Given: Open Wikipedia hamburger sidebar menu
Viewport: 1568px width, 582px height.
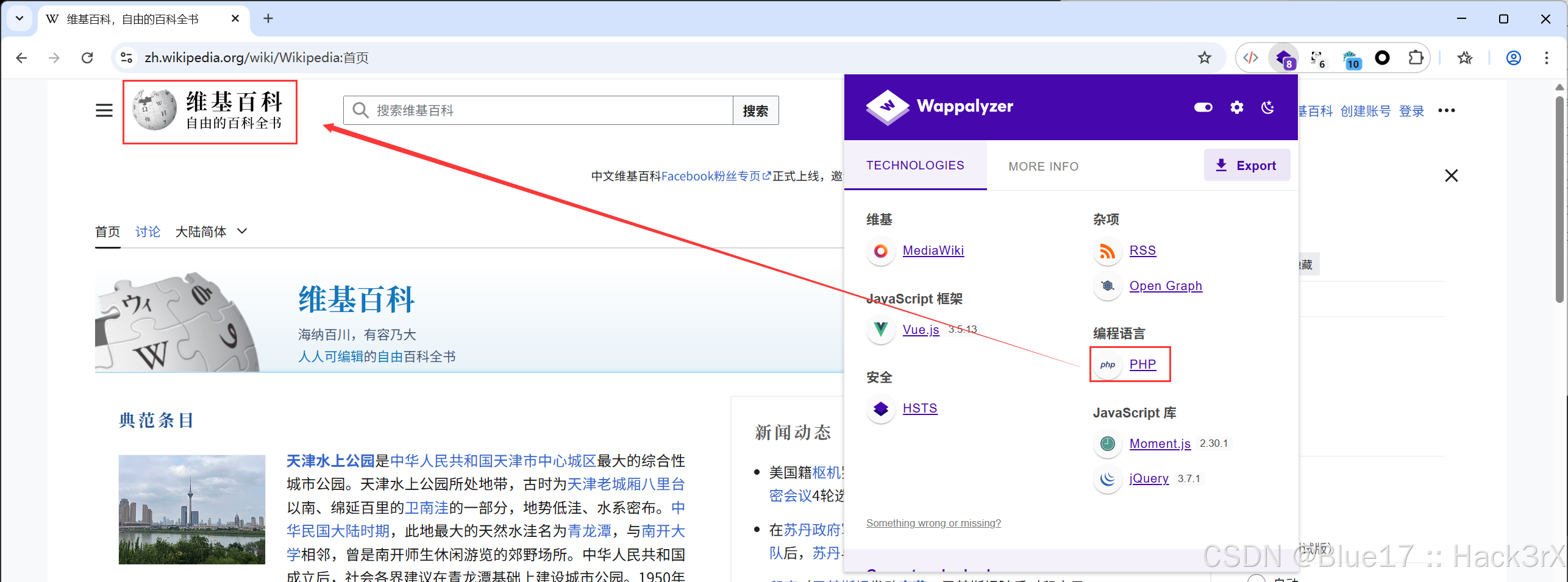Looking at the screenshot, I should point(104,110).
